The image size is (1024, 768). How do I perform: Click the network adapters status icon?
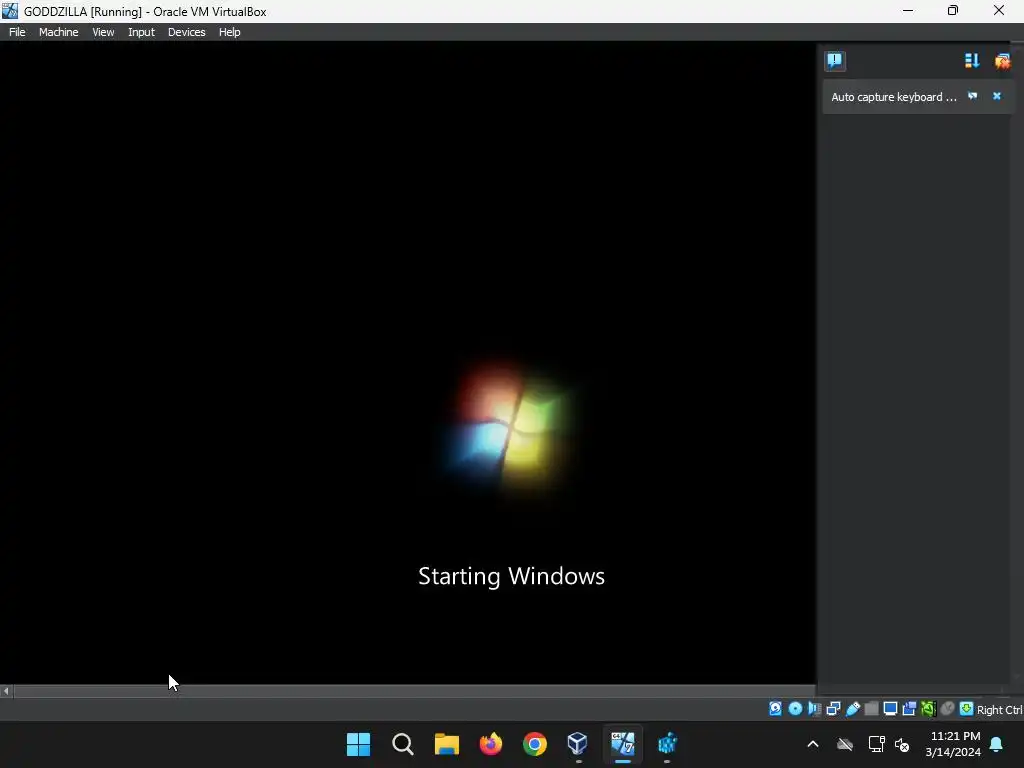tap(833, 709)
